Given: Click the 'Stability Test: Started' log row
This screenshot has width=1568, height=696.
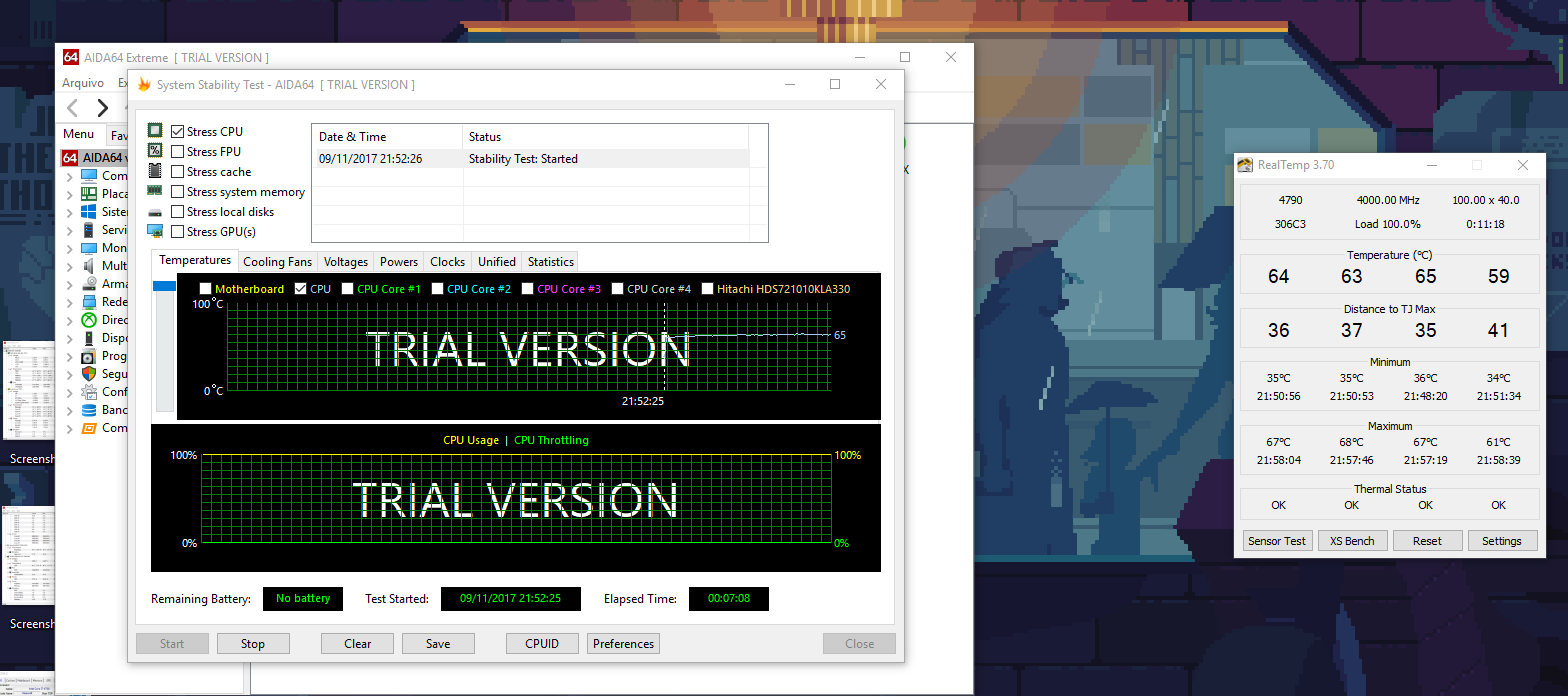Looking at the screenshot, I should tap(531, 158).
